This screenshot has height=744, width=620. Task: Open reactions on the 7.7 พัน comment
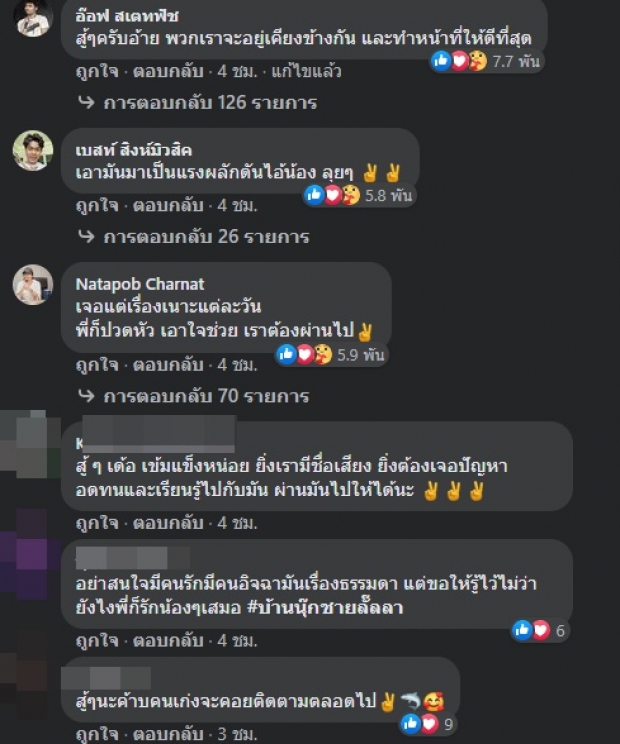tap(486, 61)
